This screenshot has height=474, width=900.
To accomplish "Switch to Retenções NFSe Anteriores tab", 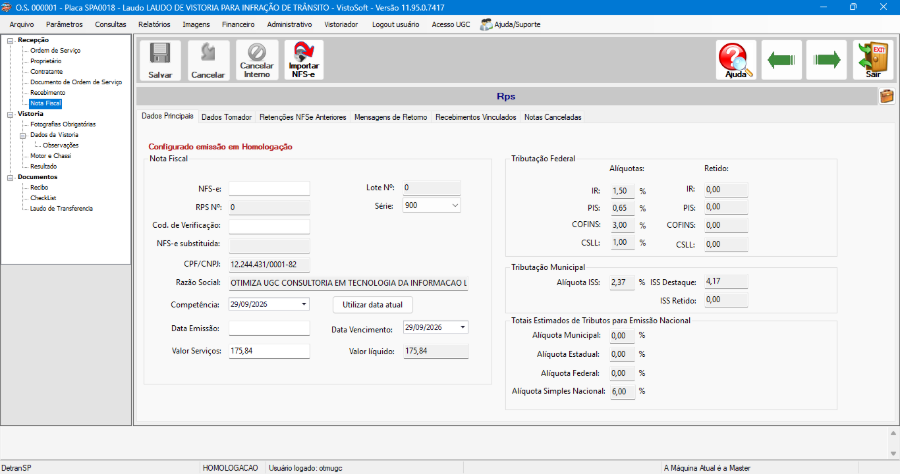I will pos(302,117).
